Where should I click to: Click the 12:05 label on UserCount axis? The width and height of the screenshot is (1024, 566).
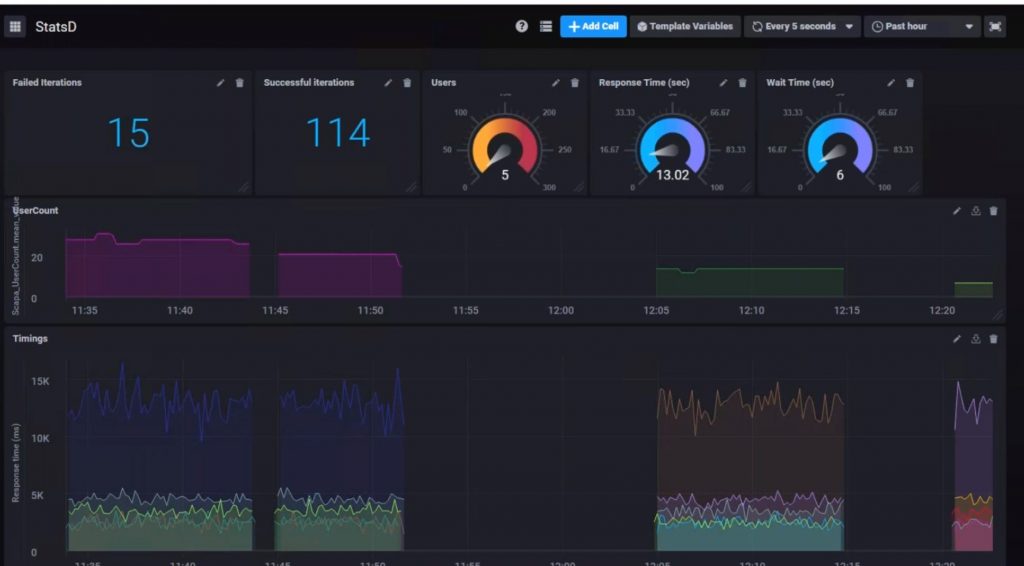point(656,311)
